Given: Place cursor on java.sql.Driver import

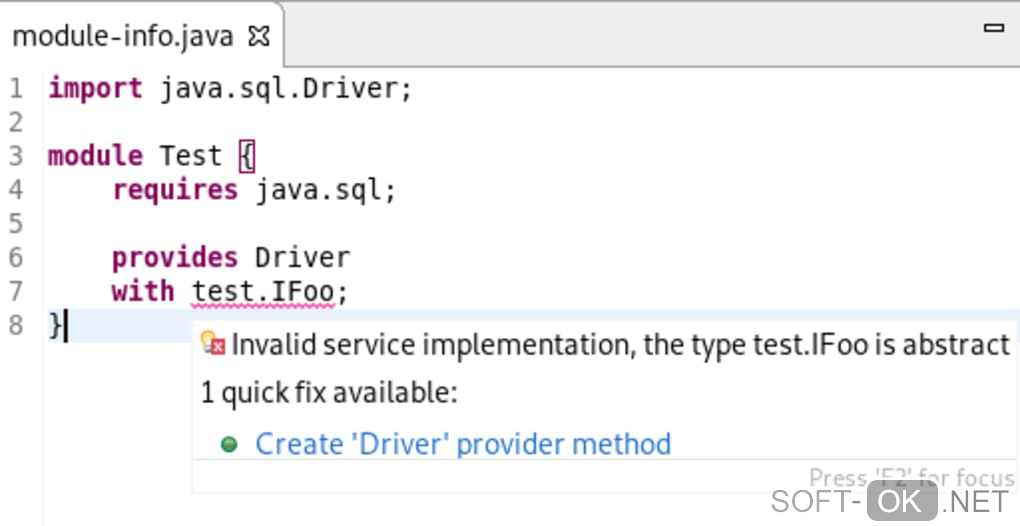Looking at the screenshot, I should coord(285,88).
